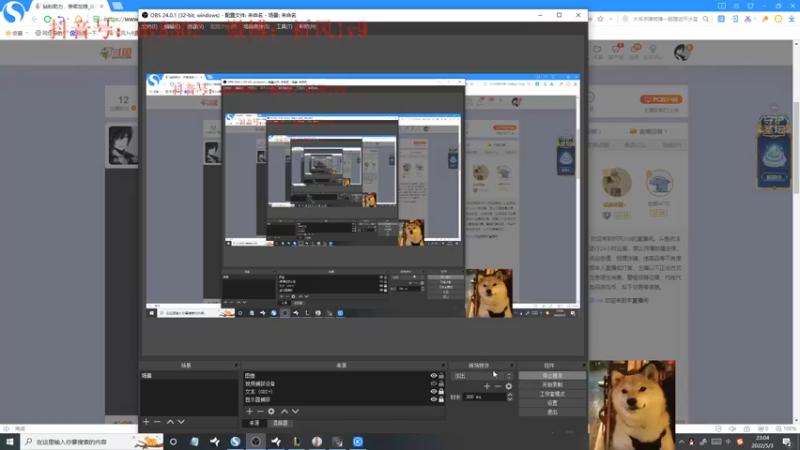The width and height of the screenshot is (800, 450).
Task: Pop out the Sources dock via its header icon
Action: coord(443,365)
